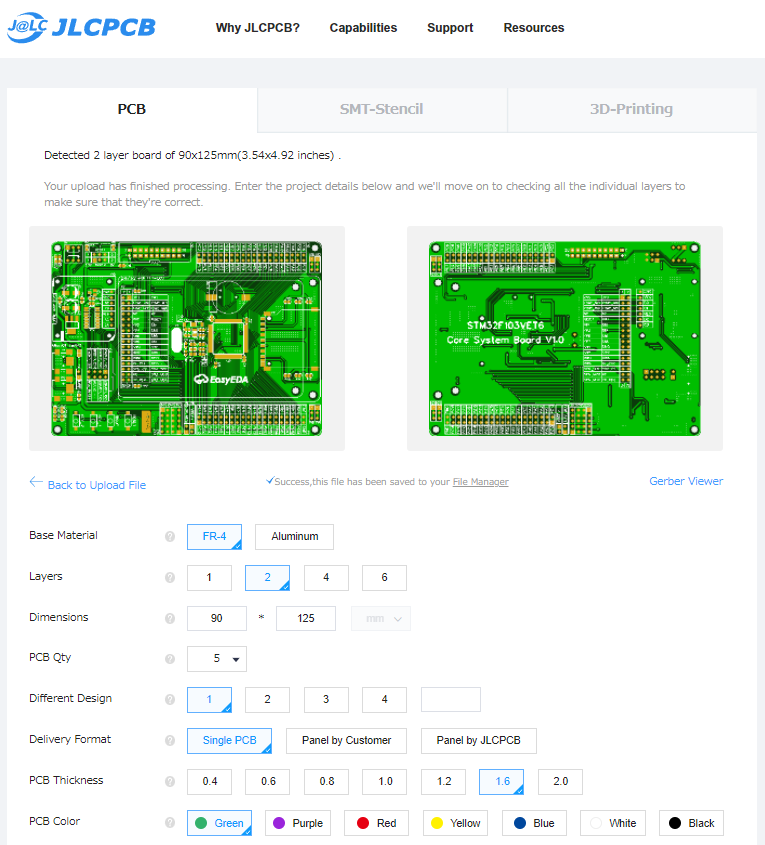Open the Capabilities menu
Viewport: 765px width, 845px height.
pos(363,27)
